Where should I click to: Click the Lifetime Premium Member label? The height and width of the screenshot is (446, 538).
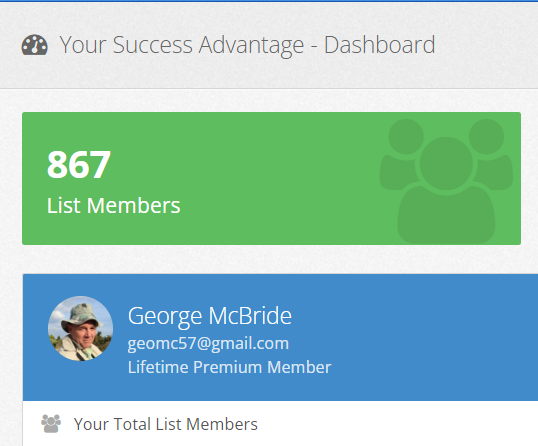[230, 367]
